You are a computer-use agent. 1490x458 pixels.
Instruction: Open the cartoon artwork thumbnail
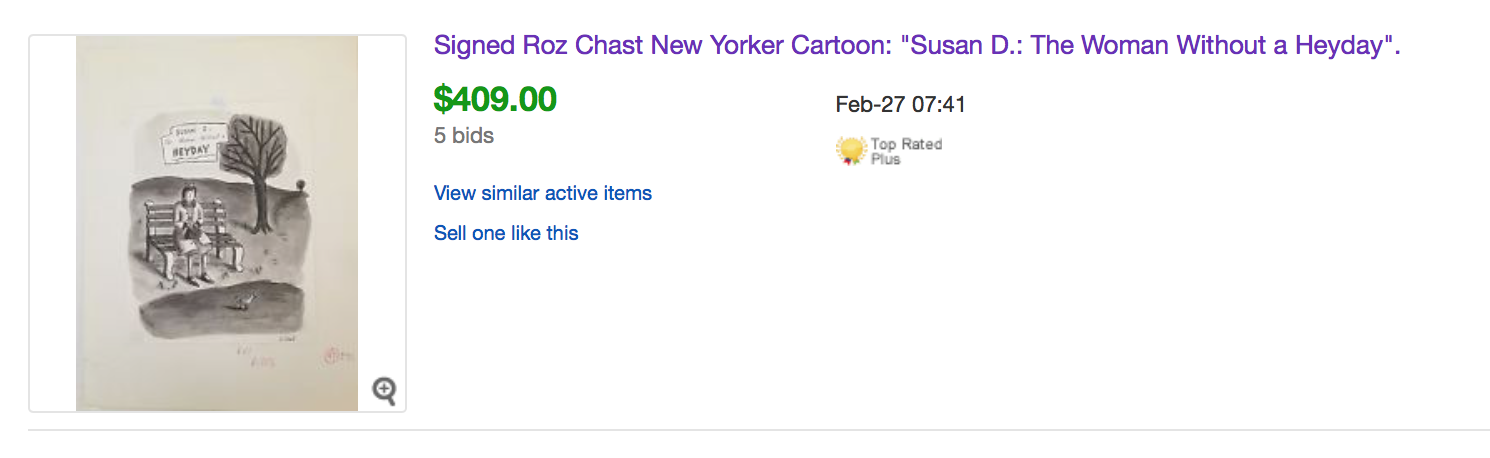point(217,223)
